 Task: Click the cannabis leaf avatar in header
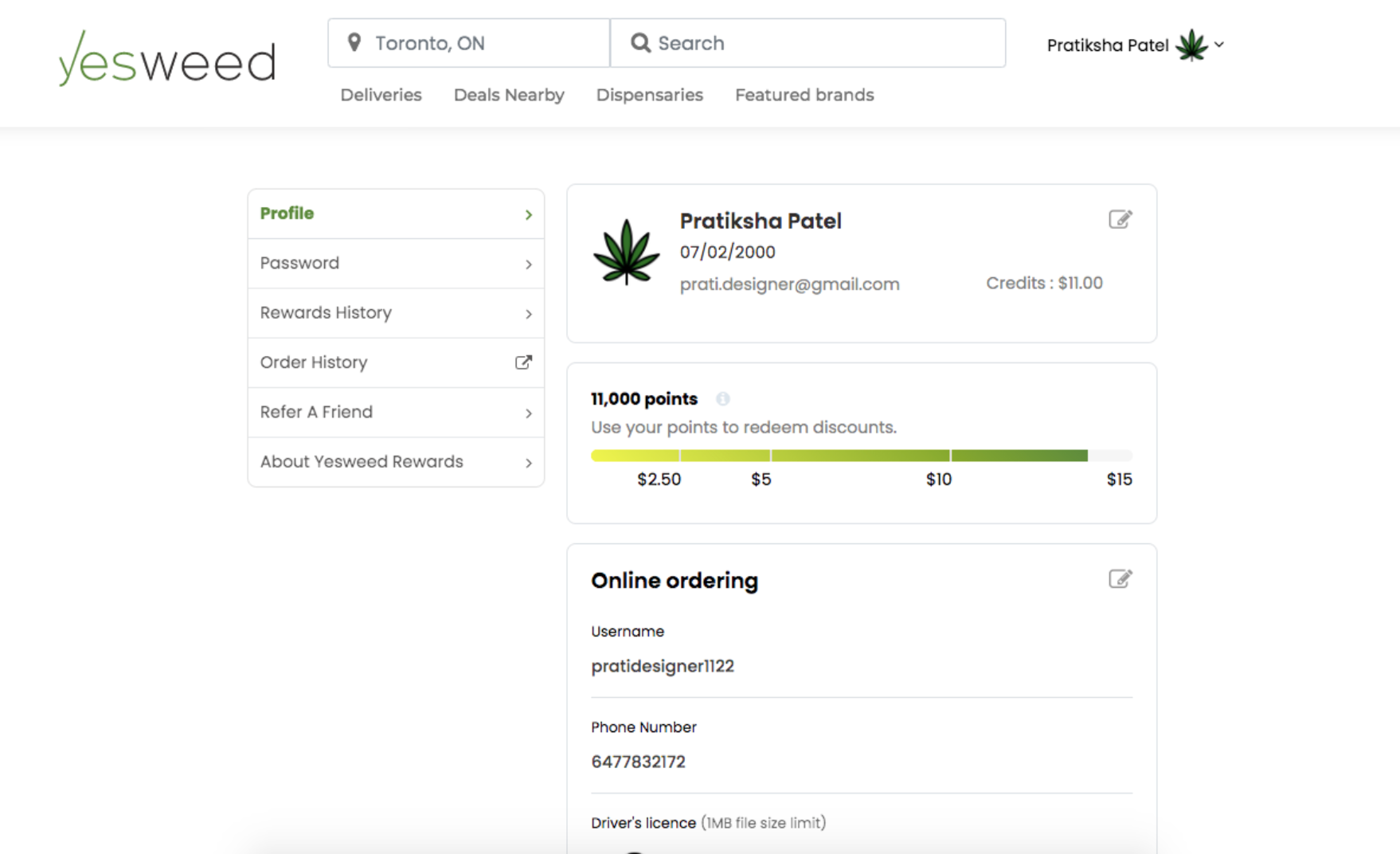coord(1191,45)
